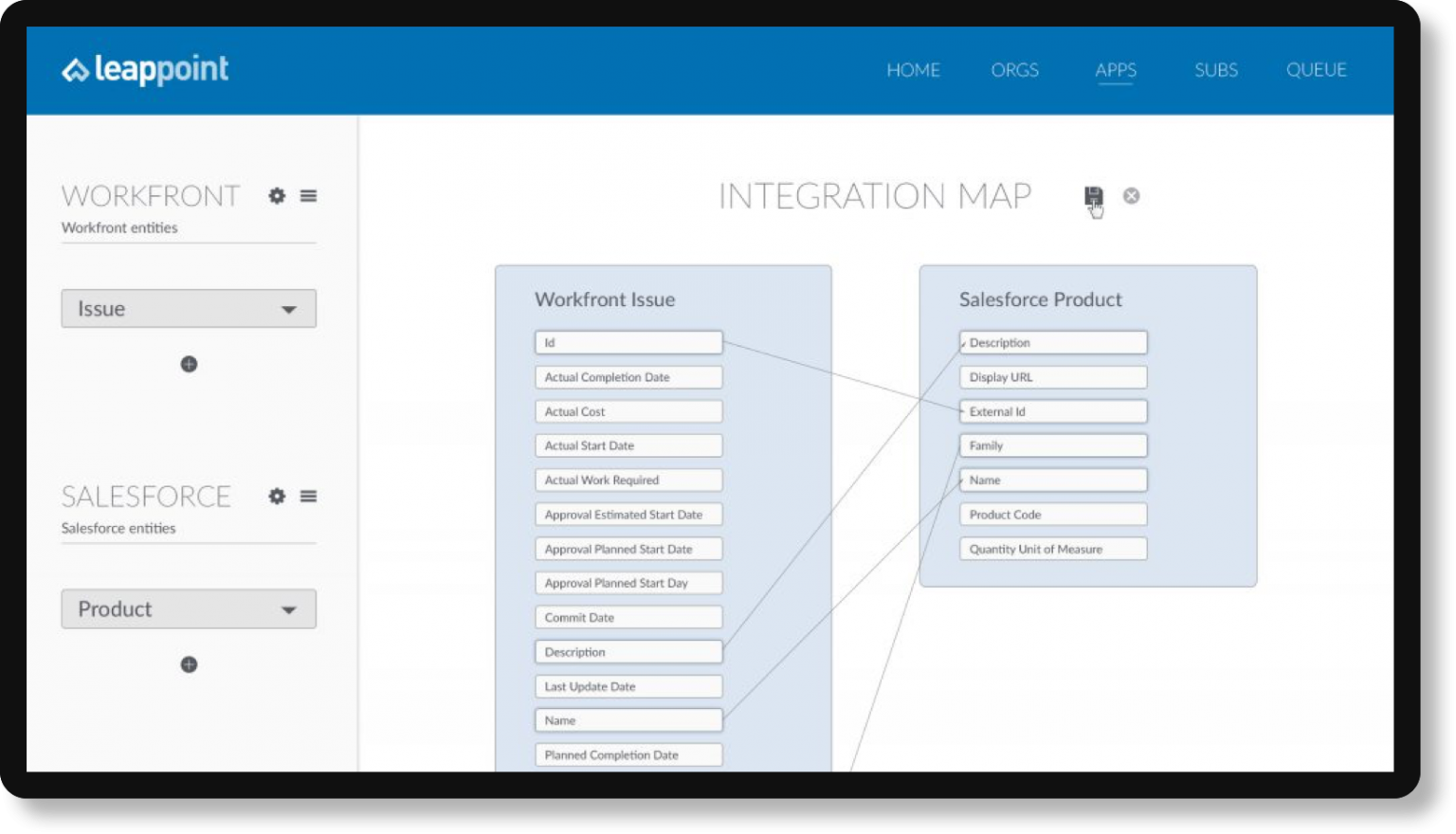Open Salesforce settings gear icon
Screen dimensions: 1456x834
[277, 497]
